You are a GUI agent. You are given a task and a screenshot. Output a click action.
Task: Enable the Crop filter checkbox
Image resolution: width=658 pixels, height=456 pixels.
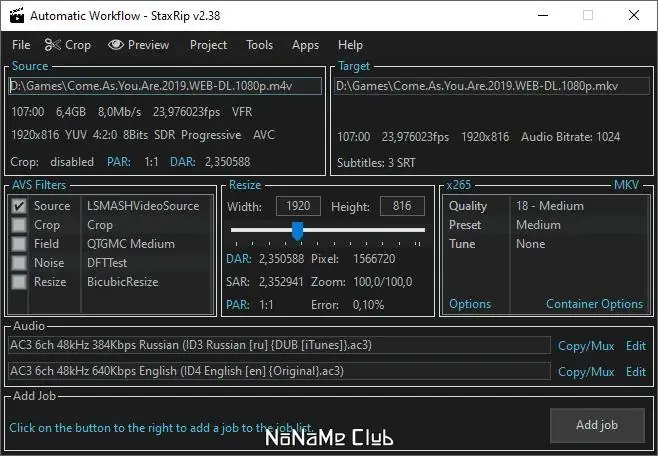[x=19, y=225]
